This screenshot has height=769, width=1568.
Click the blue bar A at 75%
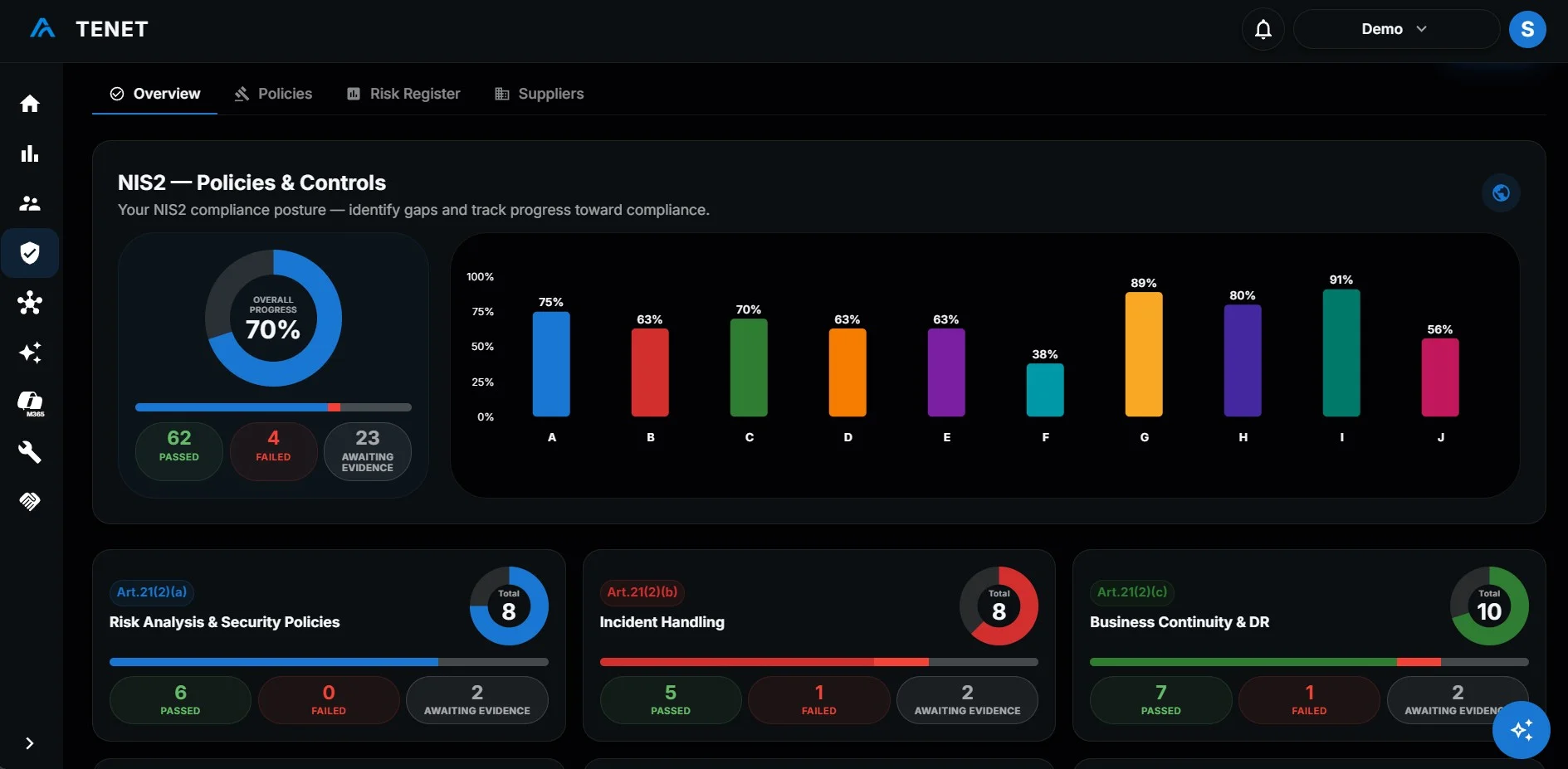coord(551,364)
